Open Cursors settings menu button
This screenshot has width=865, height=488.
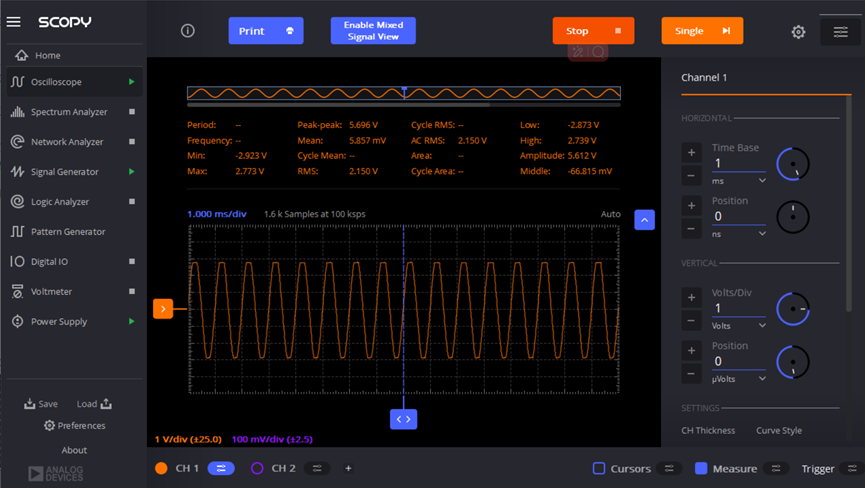tap(669, 469)
